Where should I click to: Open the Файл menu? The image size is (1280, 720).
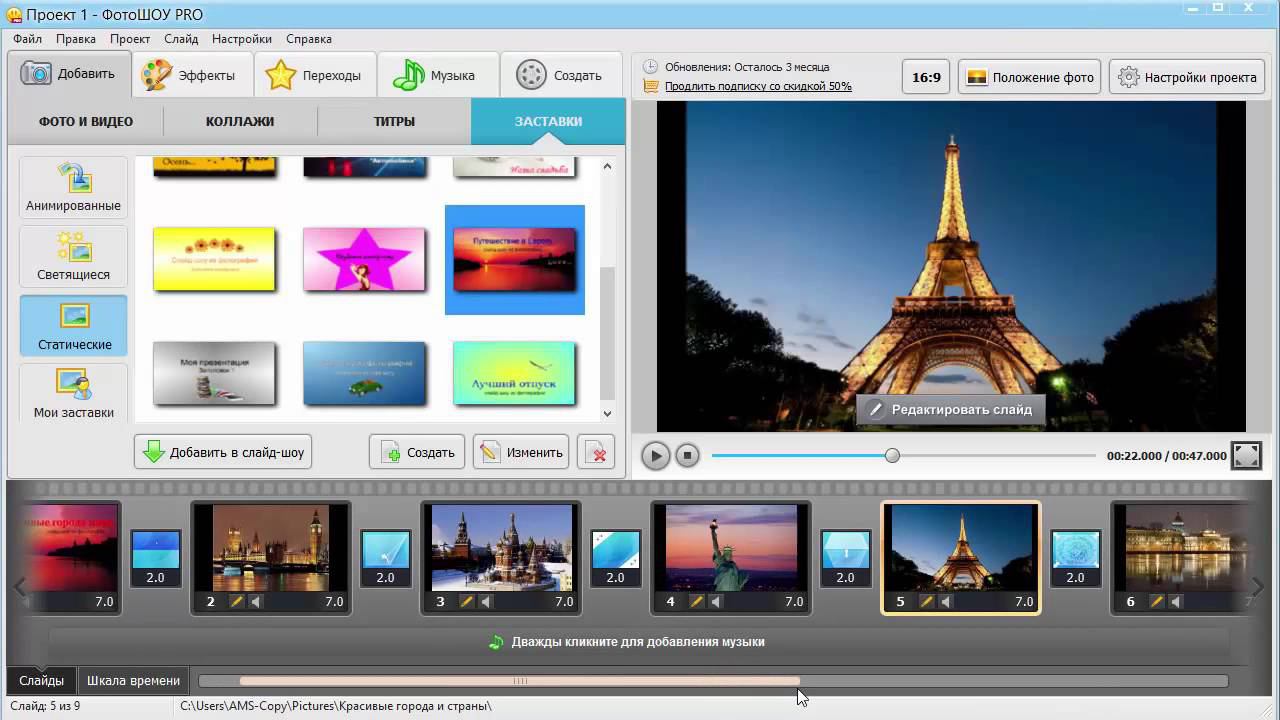(x=28, y=39)
